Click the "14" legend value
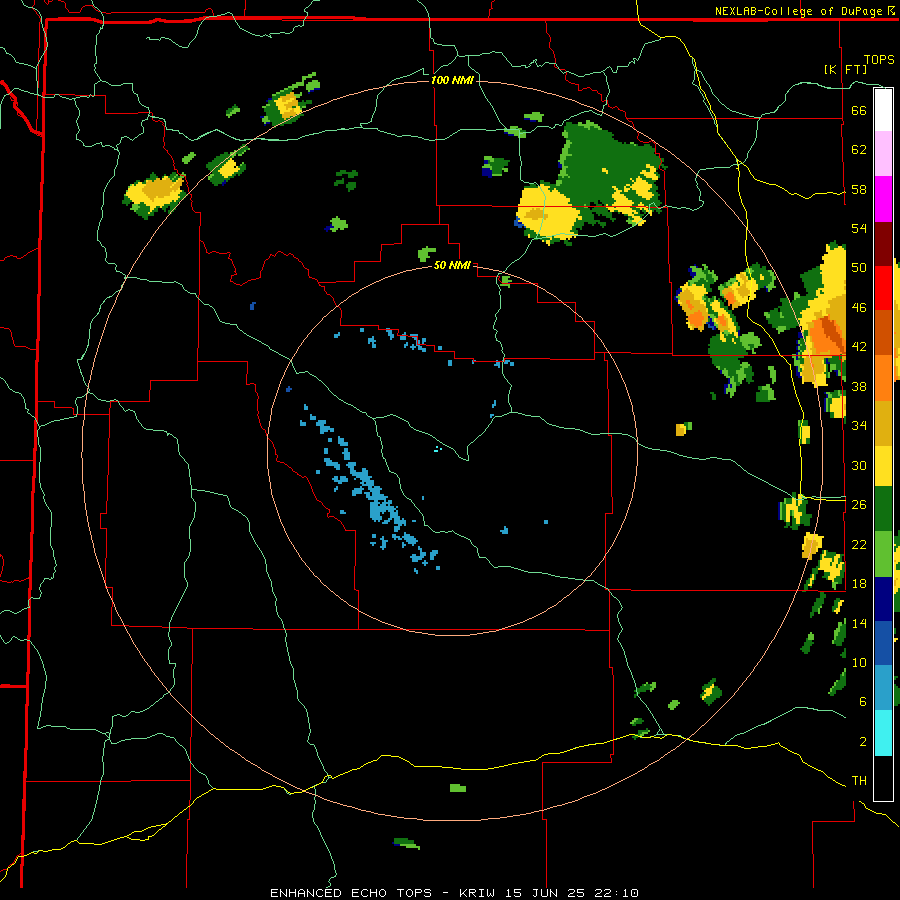The height and width of the screenshot is (900, 900). coord(859,623)
